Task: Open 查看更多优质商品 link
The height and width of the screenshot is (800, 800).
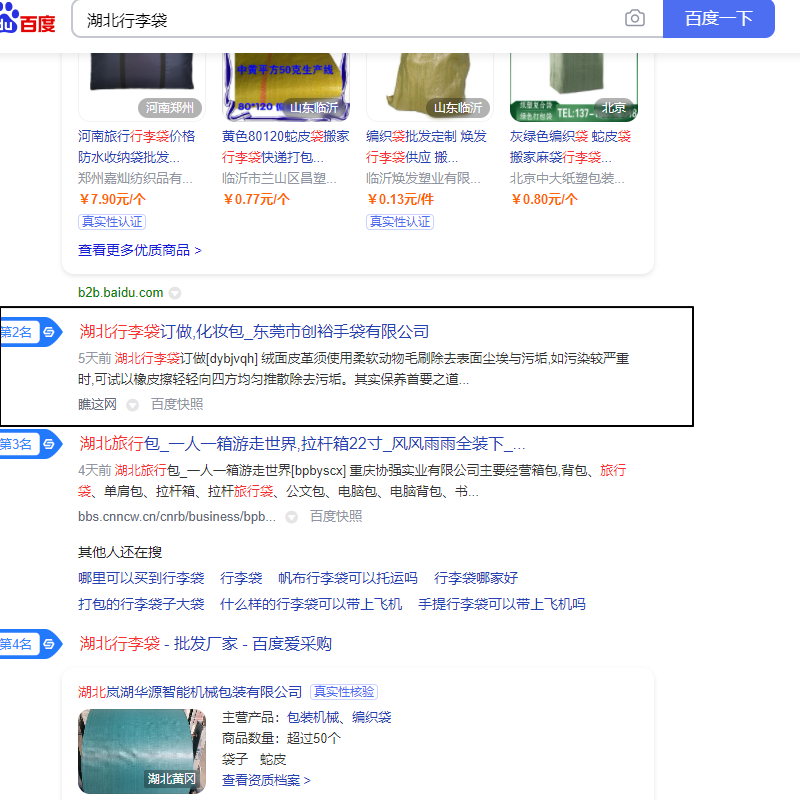Action: pos(140,250)
